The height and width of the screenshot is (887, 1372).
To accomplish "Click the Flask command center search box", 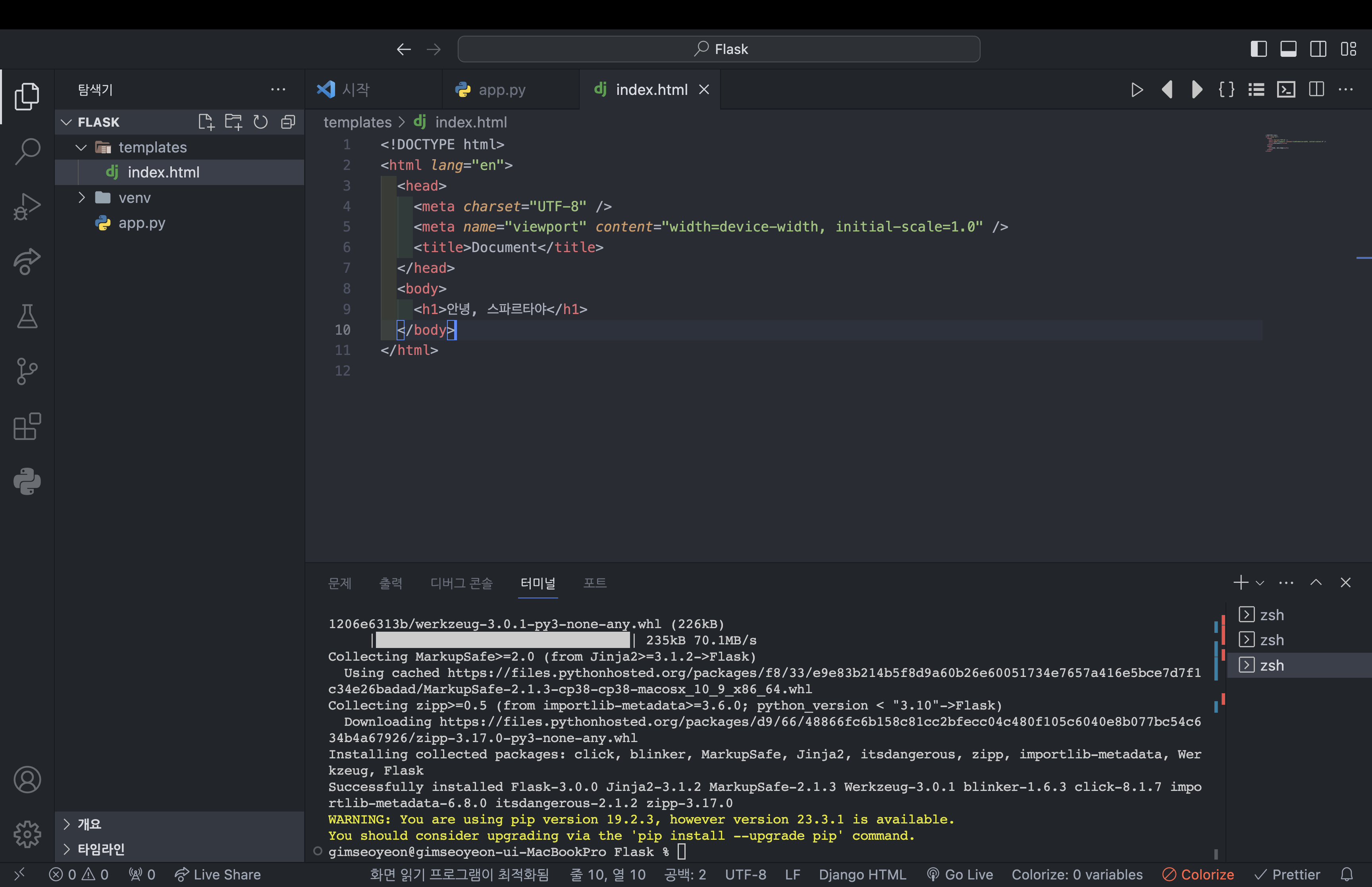I will coord(719,49).
